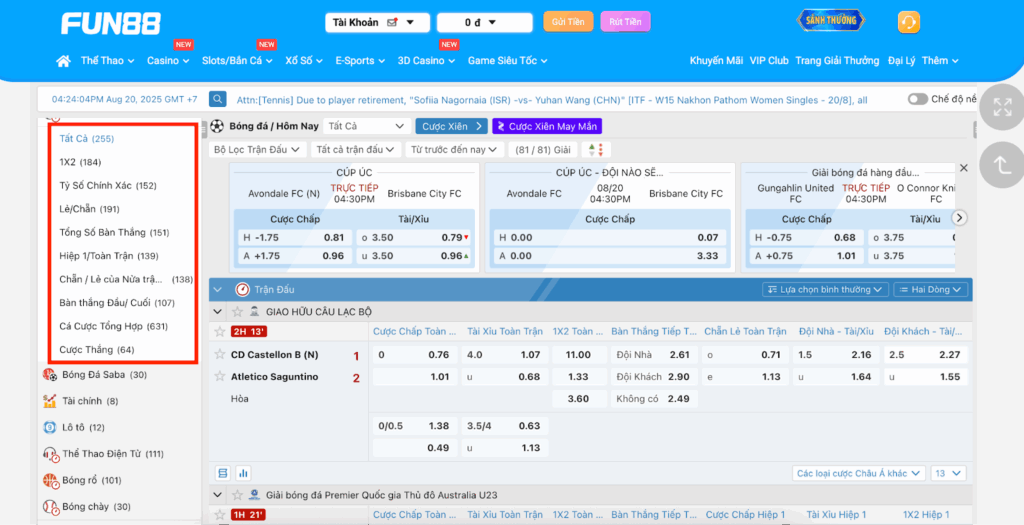Open the 0 đ balance dropdown
Image resolution: width=1024 pixels, height=525 pixels.
coord(485,22)
